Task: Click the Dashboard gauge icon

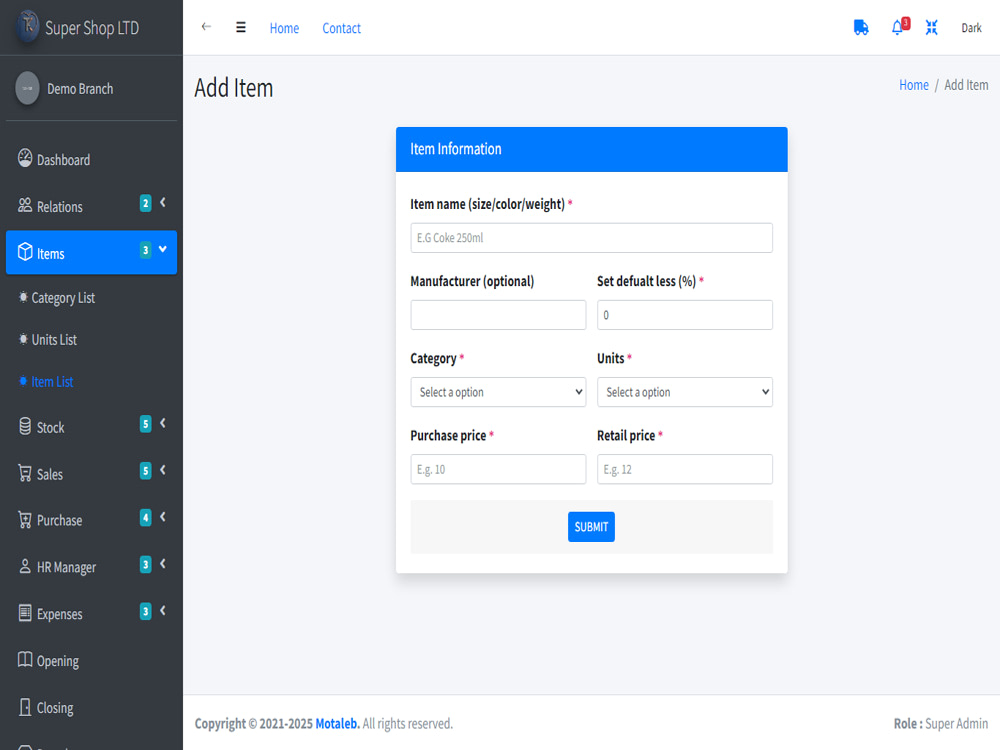Action: point(25,158)
